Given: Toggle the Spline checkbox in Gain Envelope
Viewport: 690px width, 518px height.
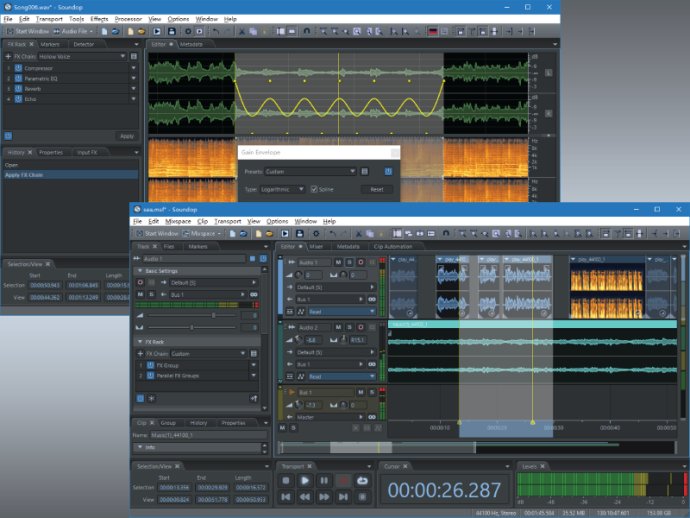Looking at the screenshot, I should (314, 189).
